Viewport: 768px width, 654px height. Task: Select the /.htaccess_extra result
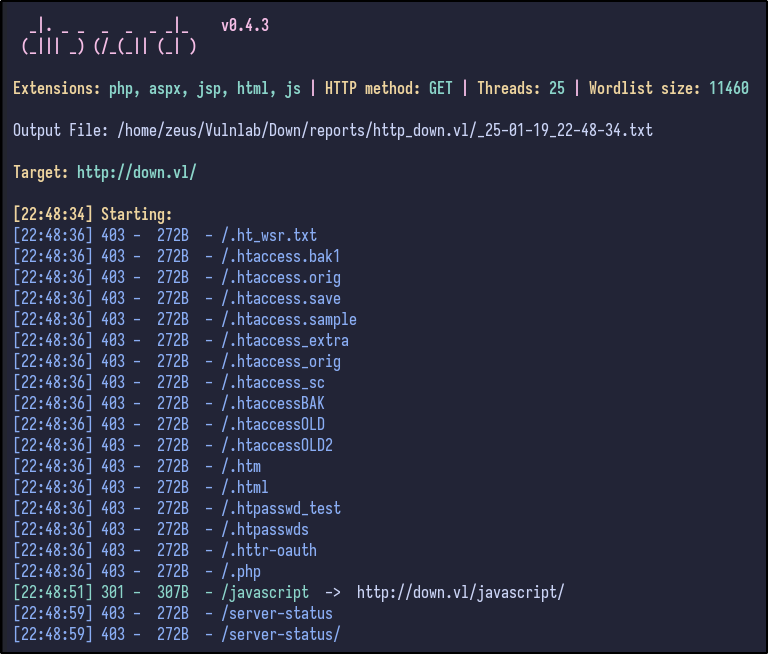(x=284, y=340)
